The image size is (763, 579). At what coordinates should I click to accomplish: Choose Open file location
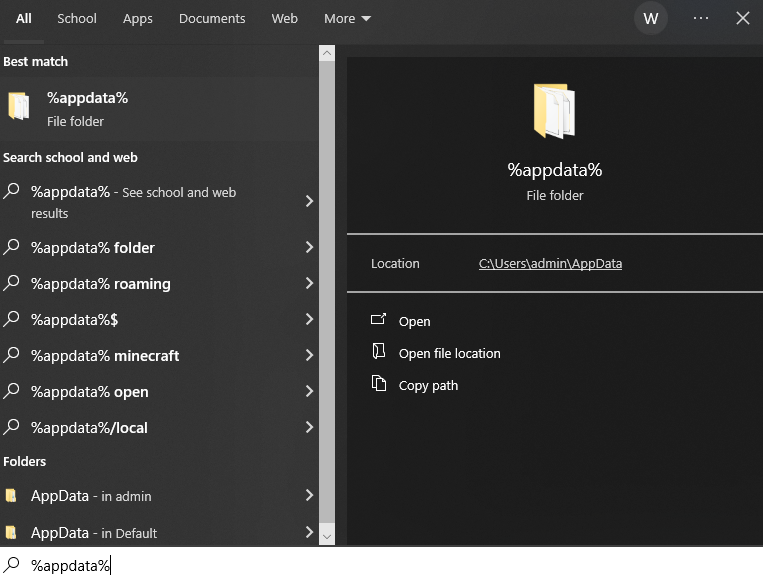click(450, 353)
